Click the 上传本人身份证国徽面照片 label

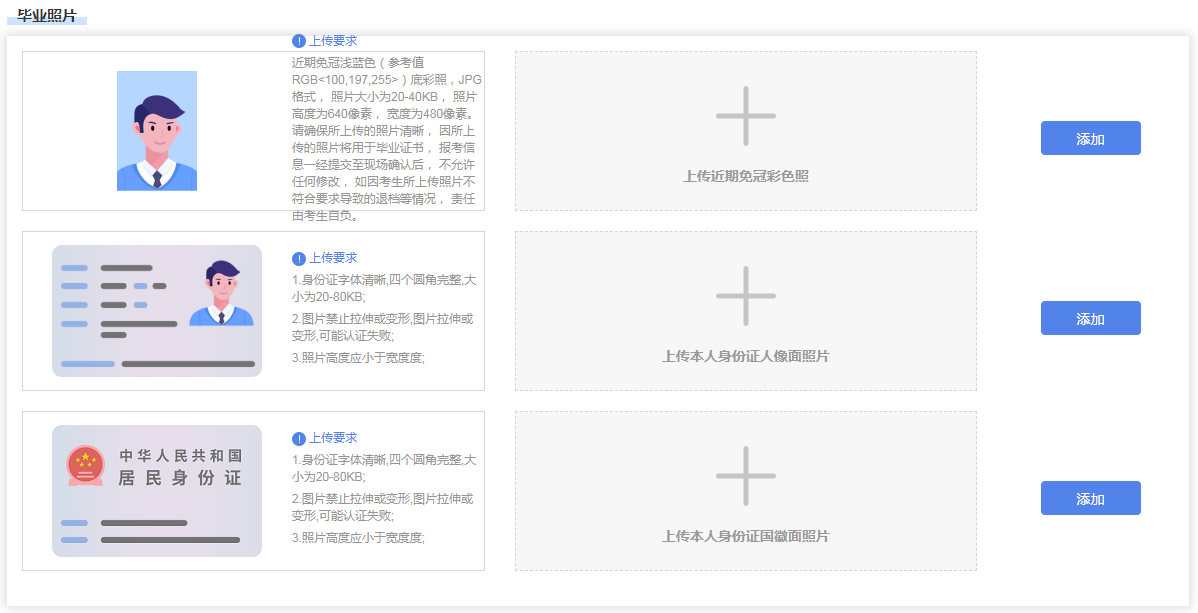coord(745,536)
